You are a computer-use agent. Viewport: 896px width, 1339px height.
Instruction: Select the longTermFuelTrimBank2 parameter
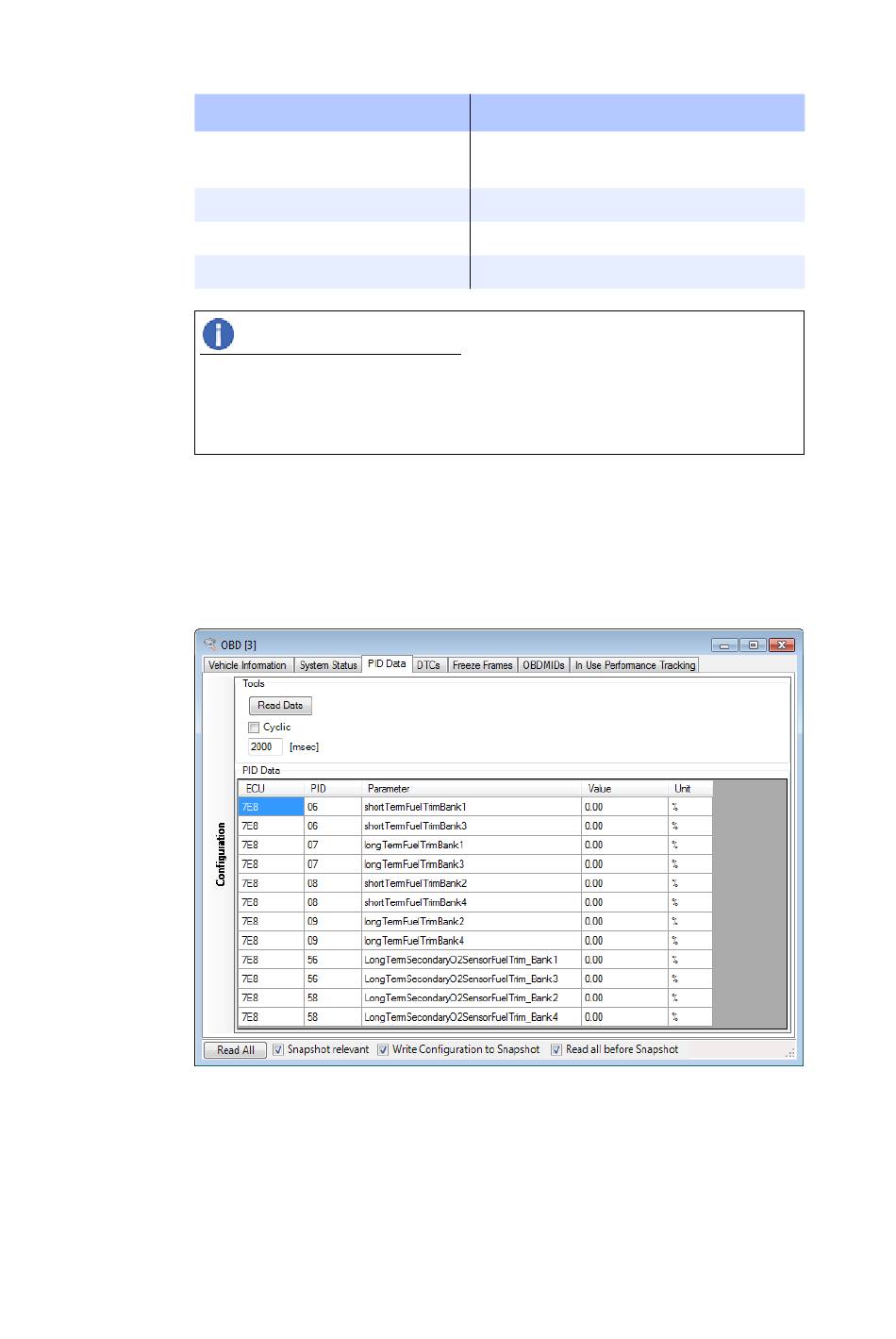tap(472, 922)
